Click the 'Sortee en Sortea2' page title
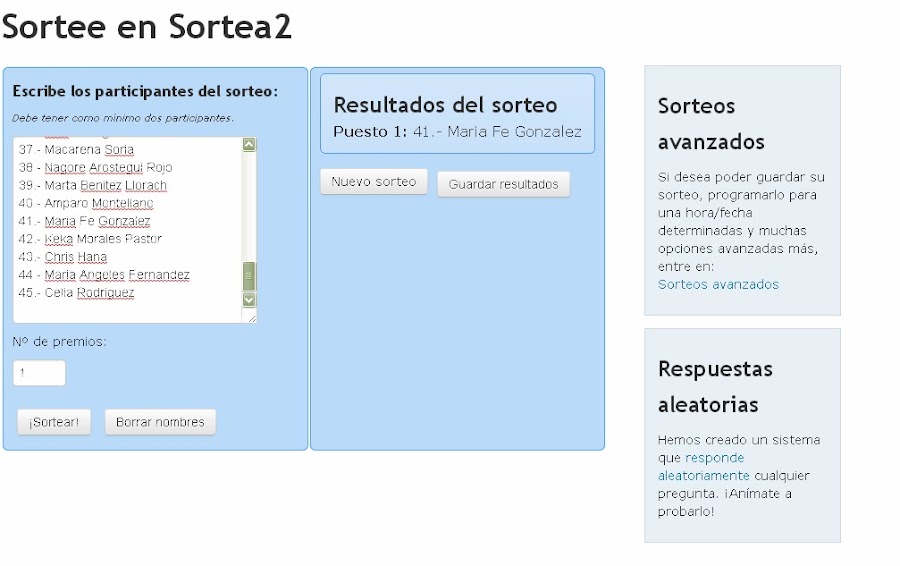 pos(147,26)
